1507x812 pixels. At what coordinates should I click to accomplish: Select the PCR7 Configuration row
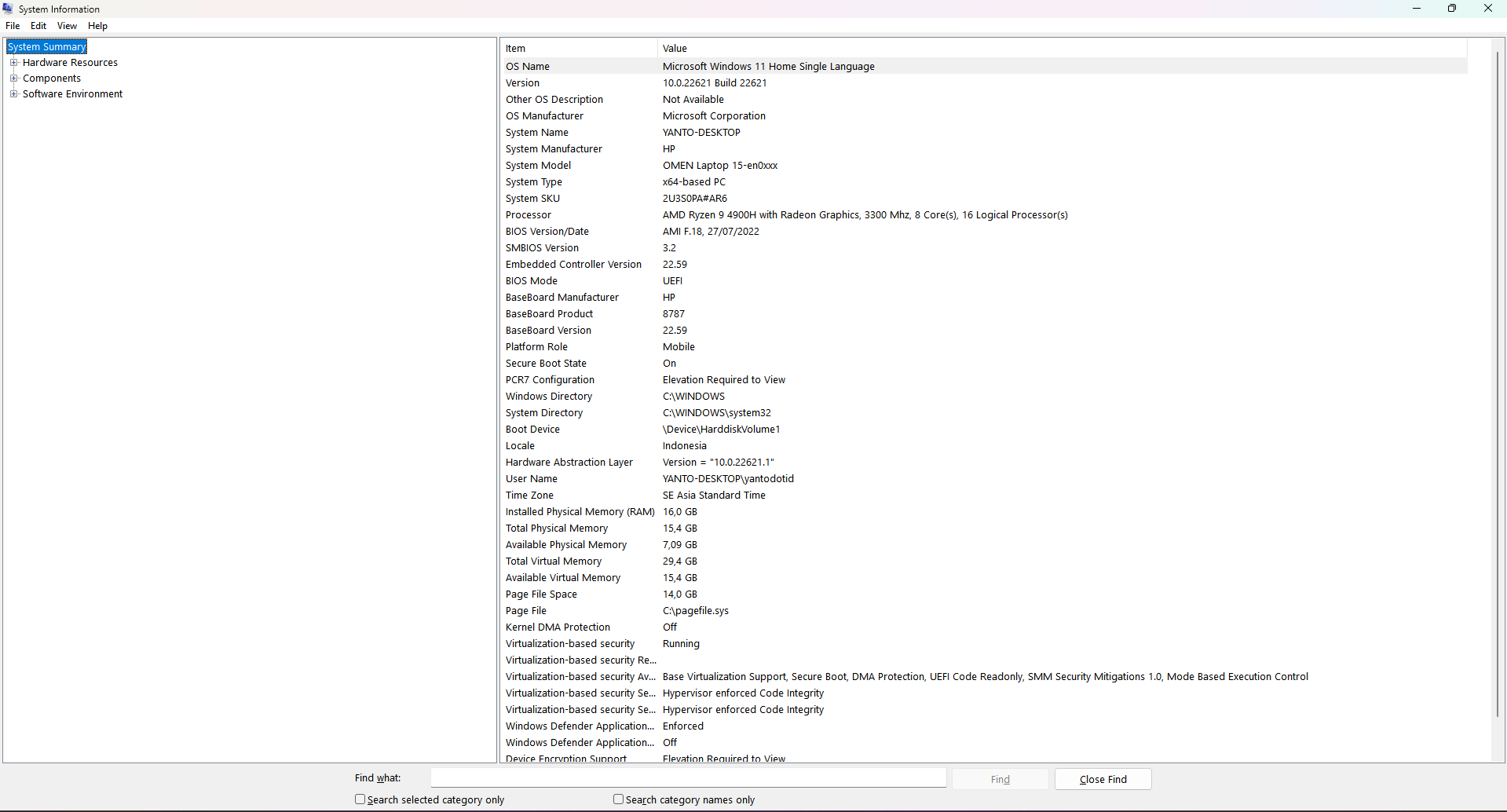coord(985,380)
